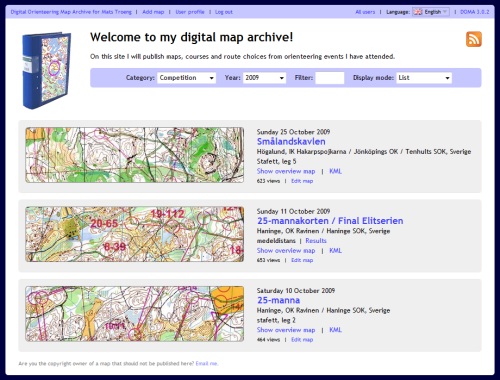Show overview map for 25-manna

(286, 330)
